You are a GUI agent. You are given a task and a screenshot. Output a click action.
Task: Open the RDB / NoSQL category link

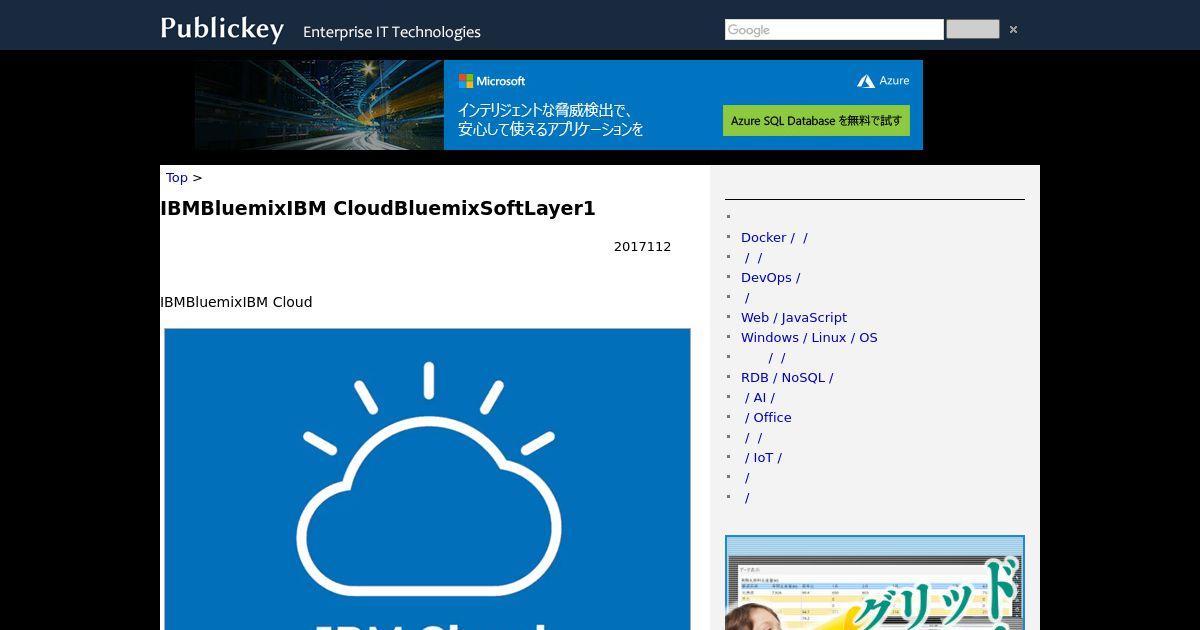click(787, 377)
